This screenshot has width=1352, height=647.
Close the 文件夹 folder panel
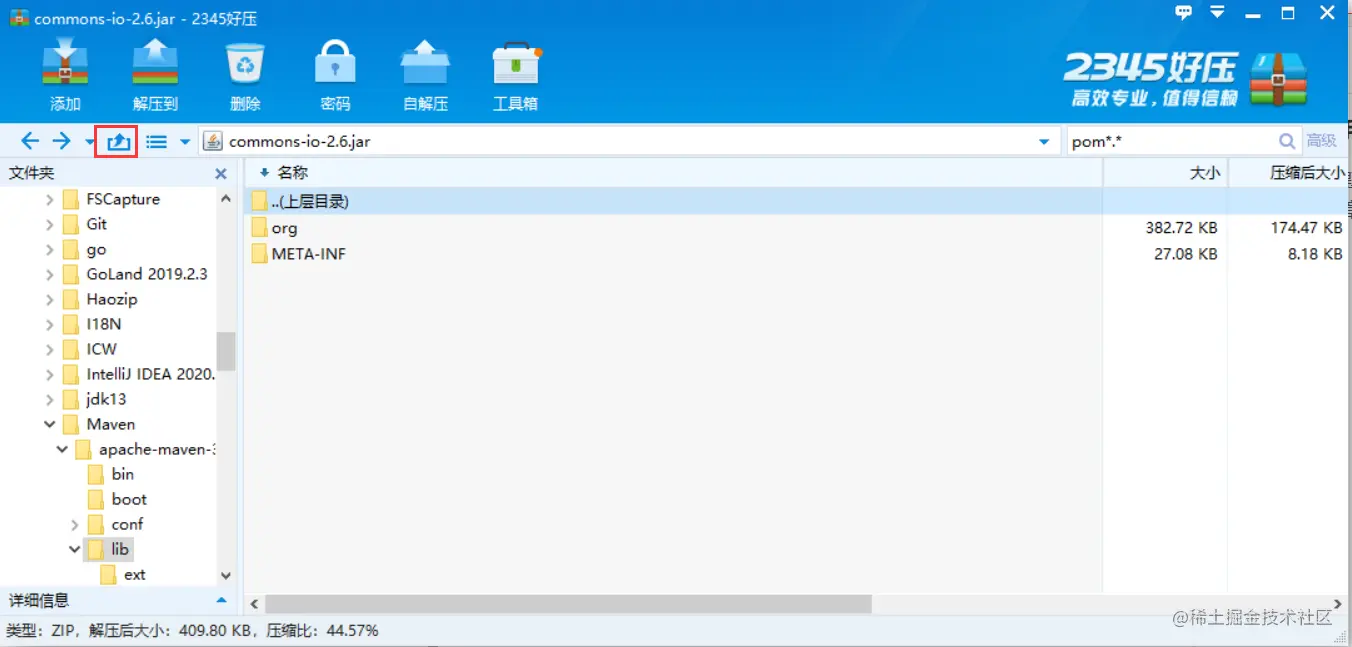pyautogui.click(x=221, y=174)
